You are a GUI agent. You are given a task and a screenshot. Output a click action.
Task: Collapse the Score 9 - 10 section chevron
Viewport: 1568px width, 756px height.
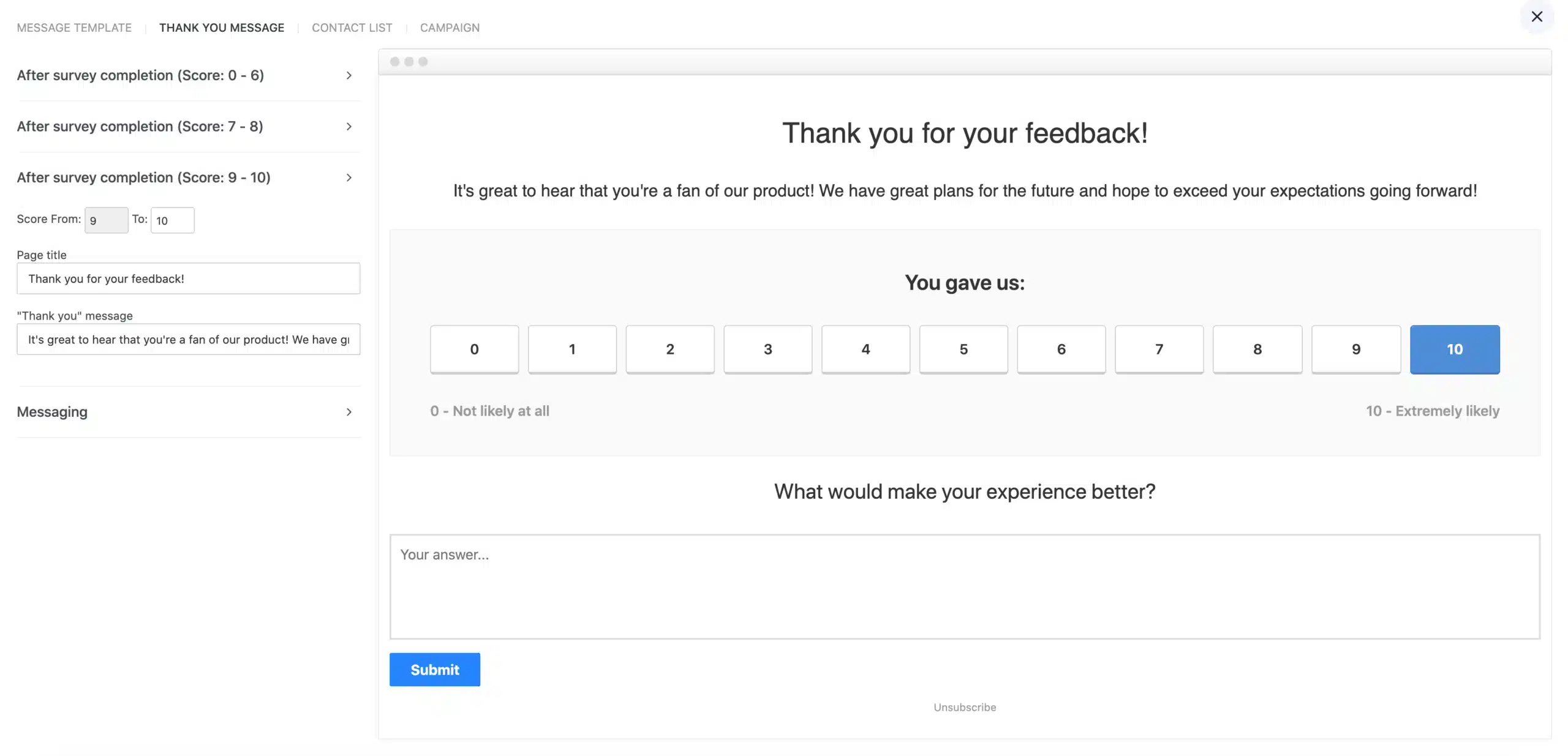pos(349,178)
